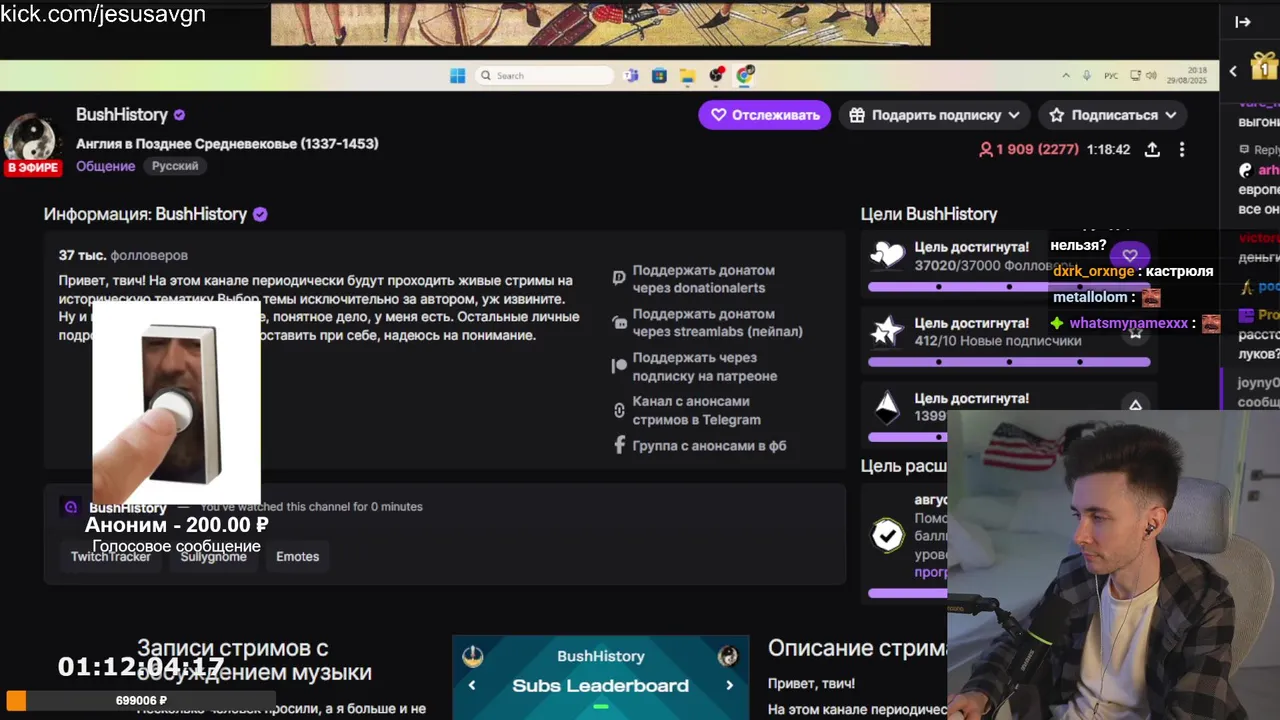Go to previous leaderboard with left arrow
The height and width of the screenshot is (720, 1280).
pyautogui.click(x=472, y=685)
